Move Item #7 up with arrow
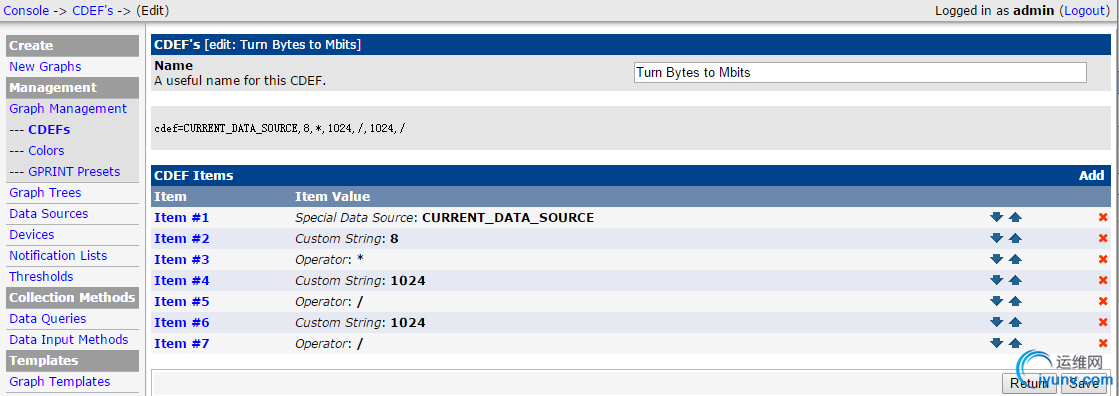The height and width of the screenshot is (396, 1119). pyautogui.click(x=1016, y=343)
